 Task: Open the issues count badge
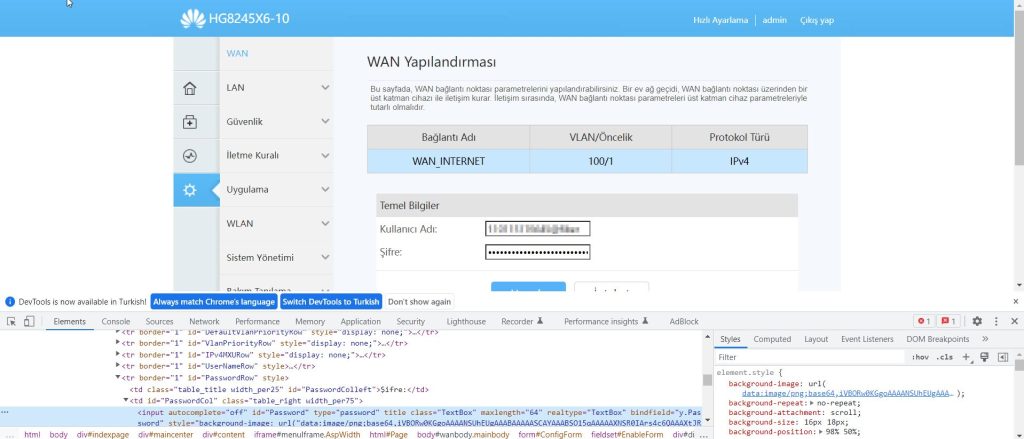coord(948,321)
